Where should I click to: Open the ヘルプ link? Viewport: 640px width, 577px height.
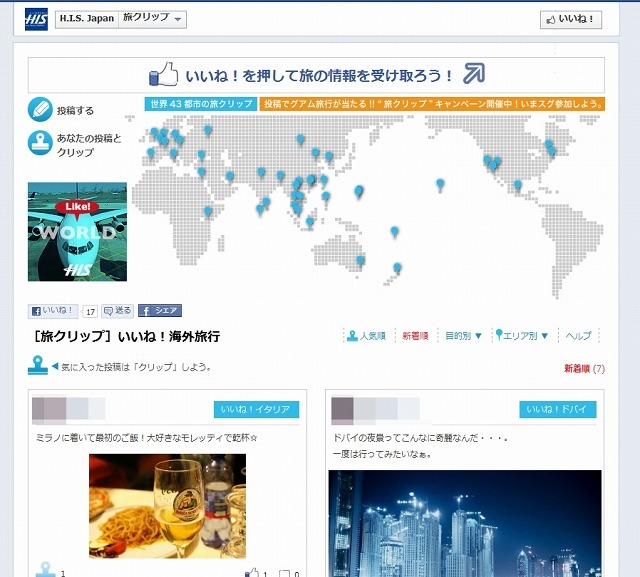[x=578, y=336]
